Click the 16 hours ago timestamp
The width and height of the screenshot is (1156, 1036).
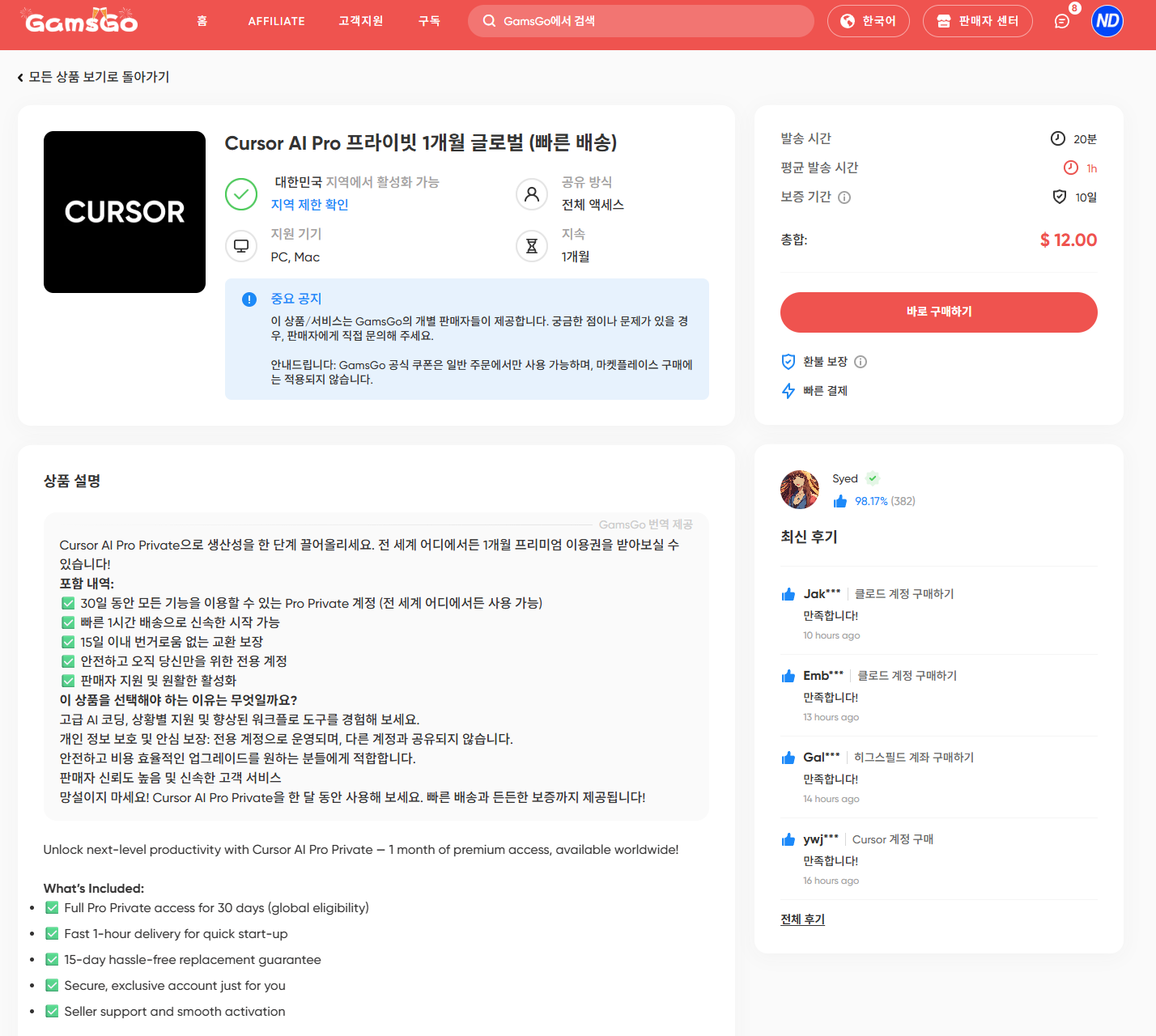coord(831,881)
